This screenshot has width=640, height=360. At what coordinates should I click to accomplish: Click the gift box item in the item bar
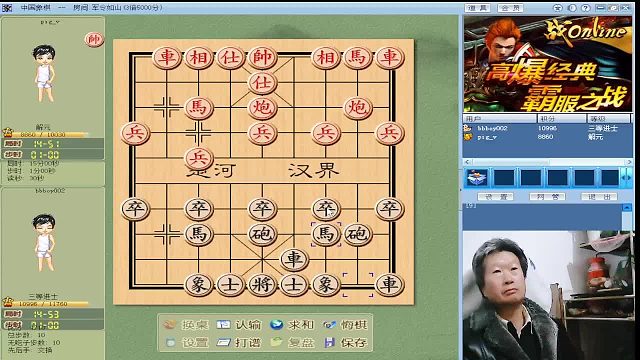tap(477, 178)
